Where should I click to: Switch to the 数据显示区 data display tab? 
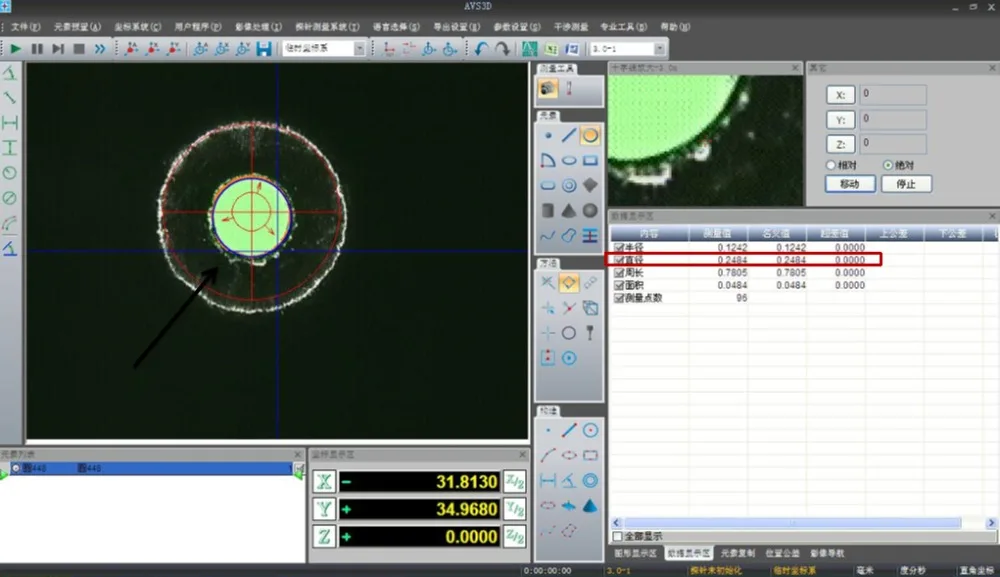pos(689,553)
